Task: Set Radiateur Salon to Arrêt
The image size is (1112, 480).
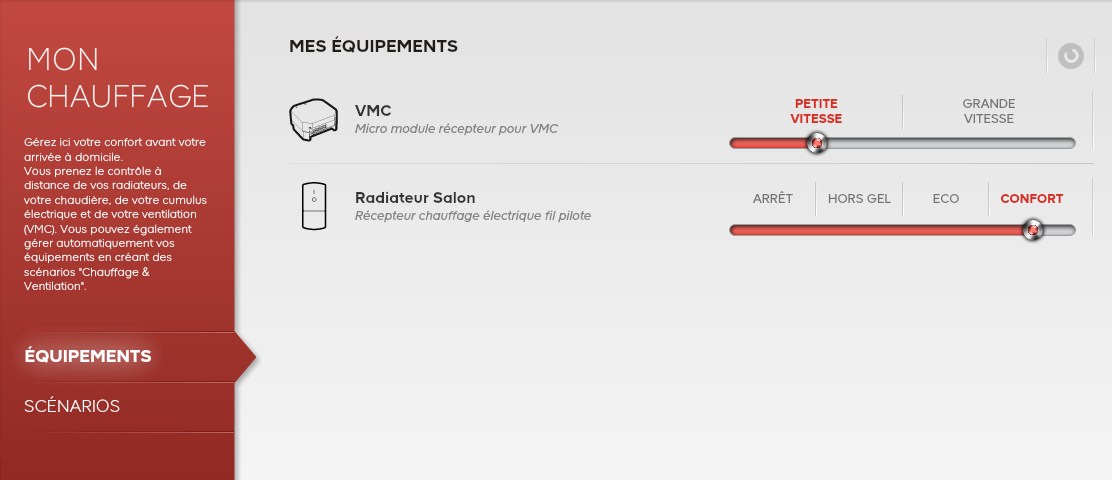Action: (x=773, y=199)
